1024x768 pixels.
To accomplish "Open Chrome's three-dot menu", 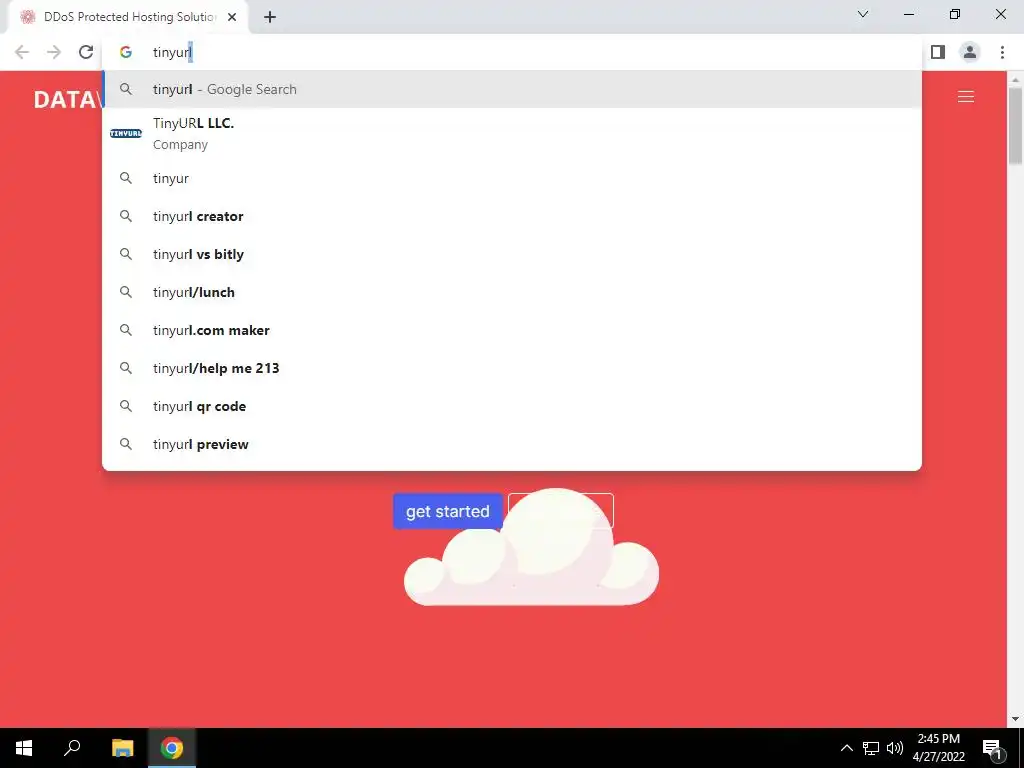I will click(x=1002, y=52).
